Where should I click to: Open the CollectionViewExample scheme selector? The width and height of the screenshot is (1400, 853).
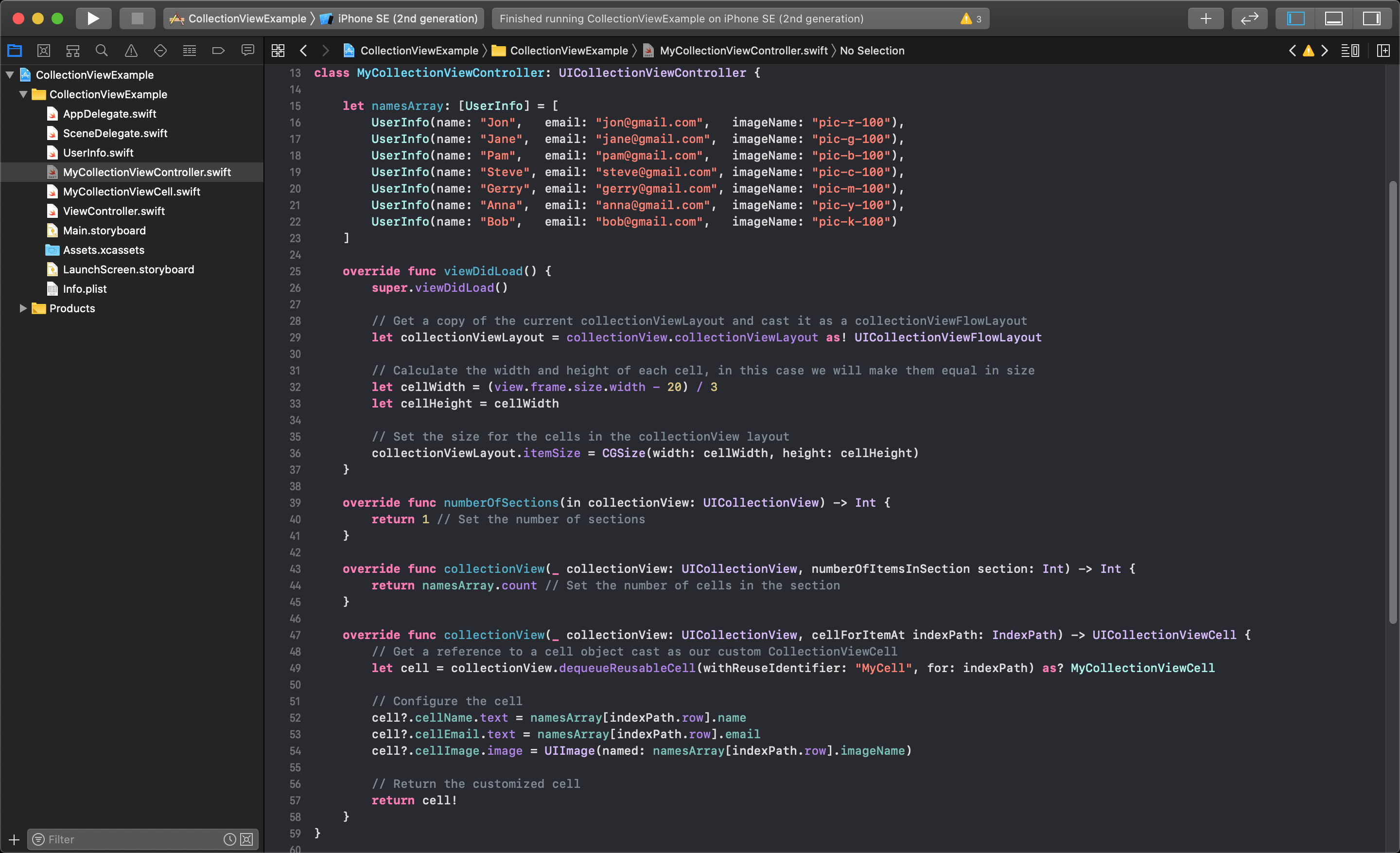239,19
